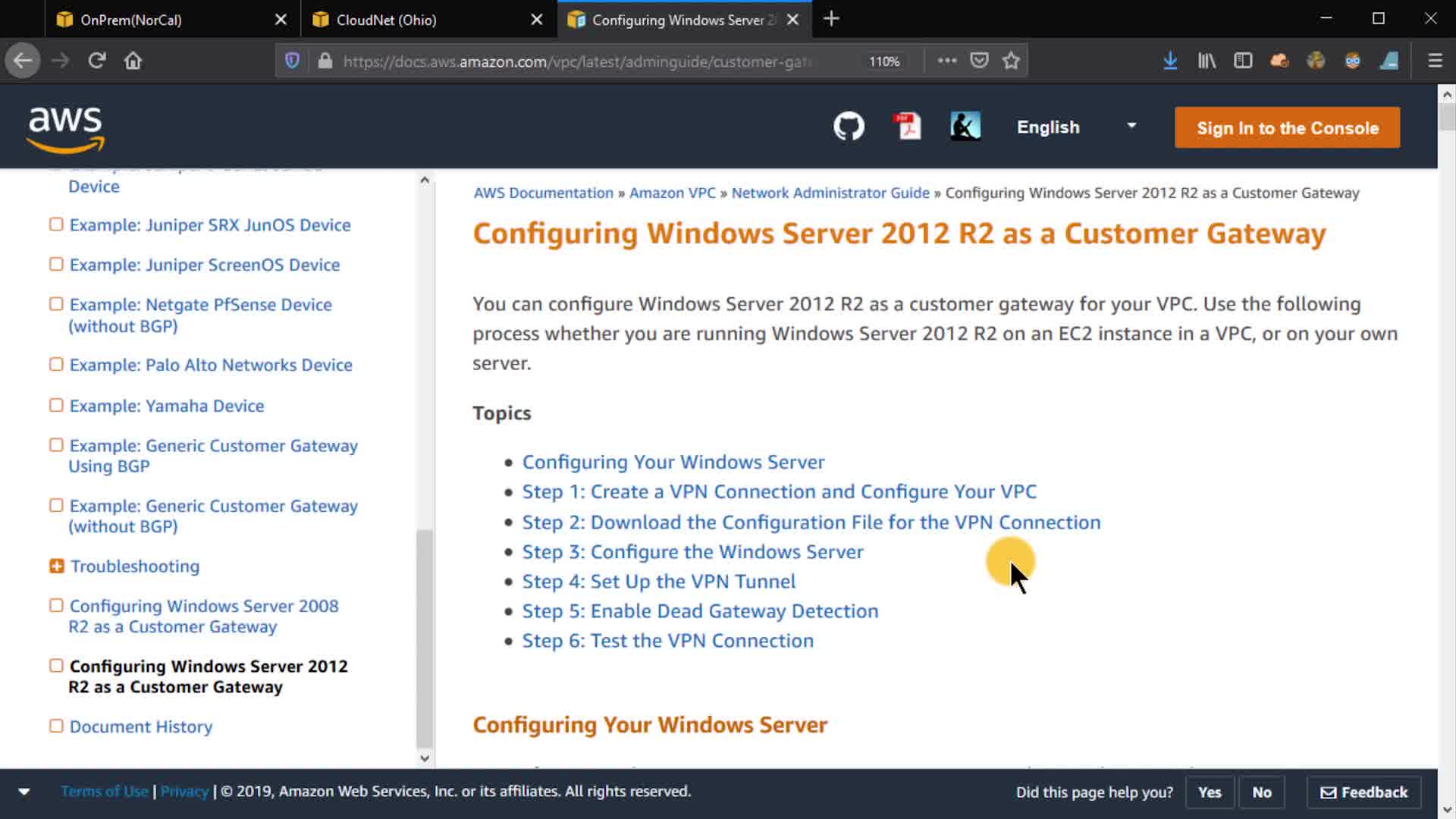Click Sign In to the Console button
Viewport: 1456px width, 819px height.
1287,128
